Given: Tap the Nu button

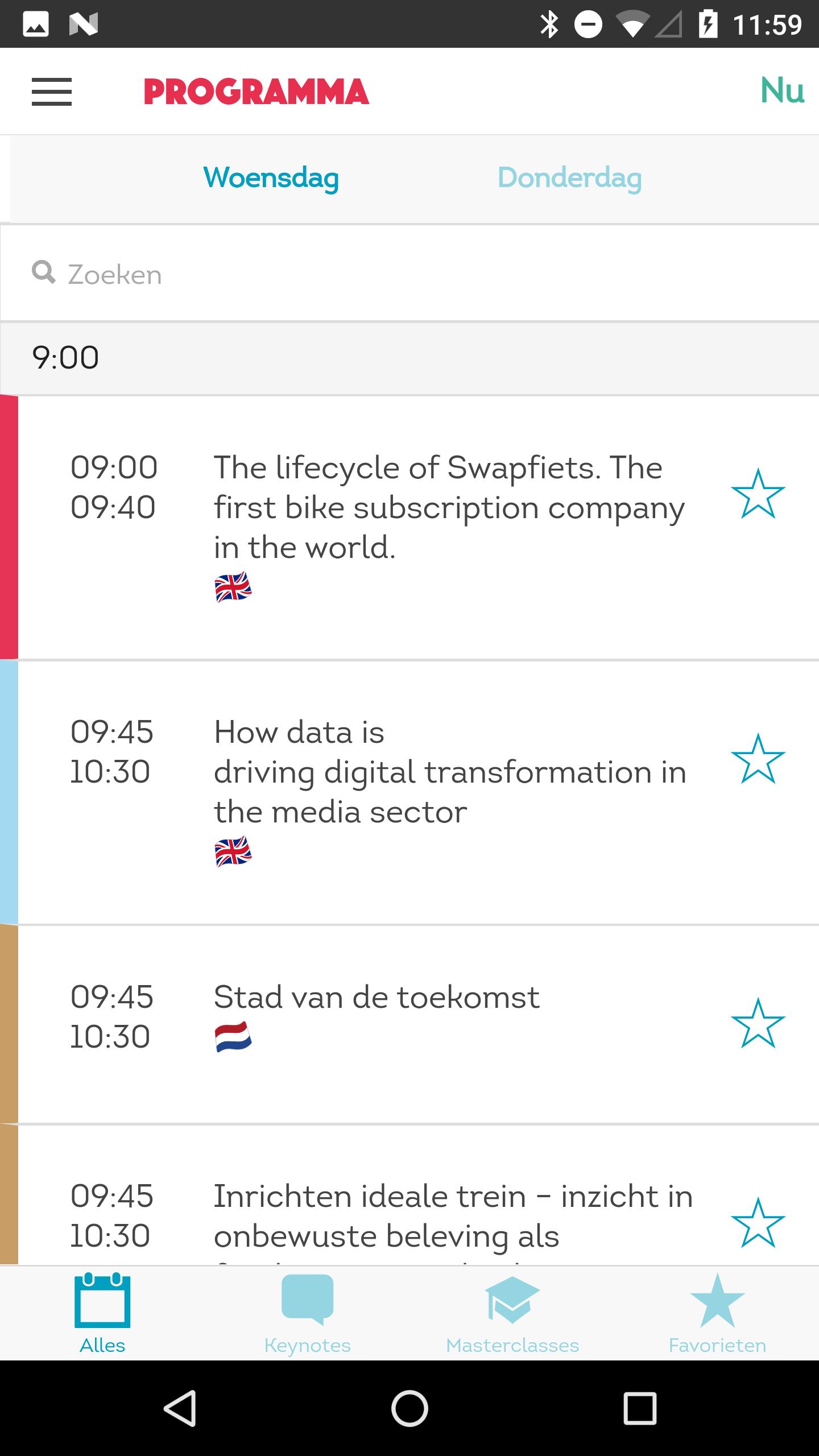Looking at the screenshot, I should click(783, 90).
